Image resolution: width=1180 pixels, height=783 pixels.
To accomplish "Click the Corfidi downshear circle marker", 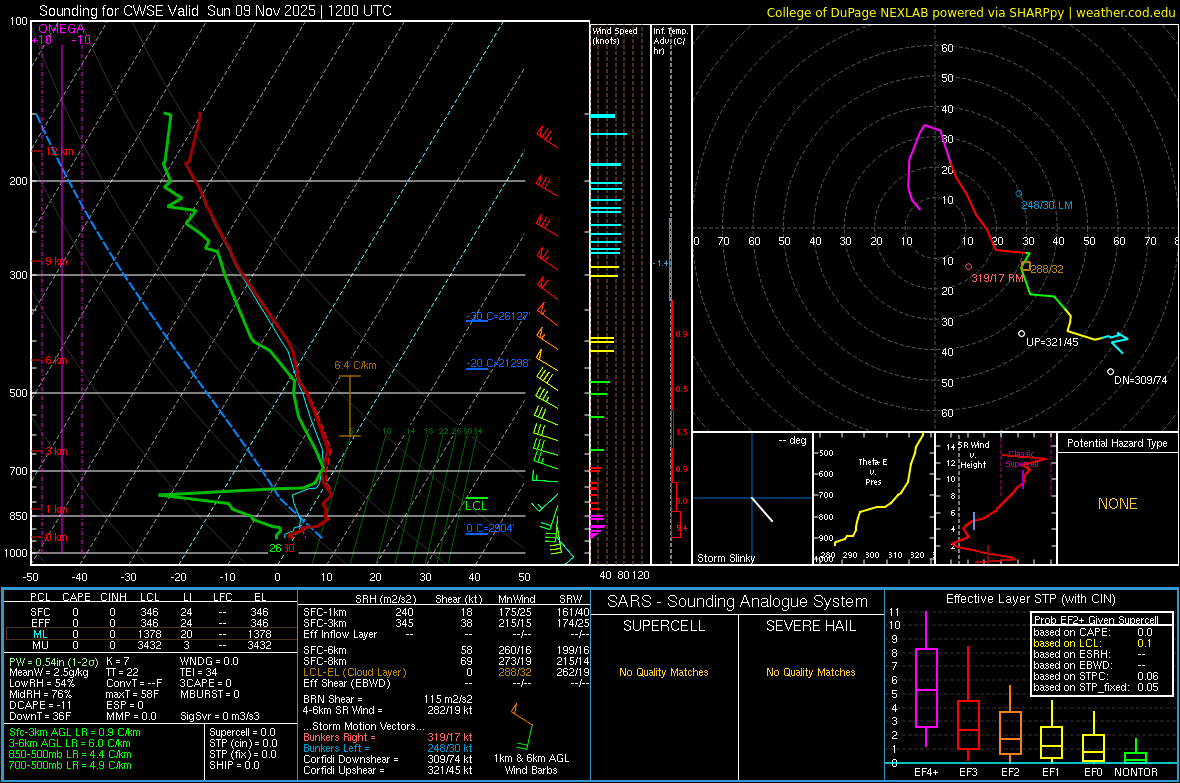I will click(1111, 372).
